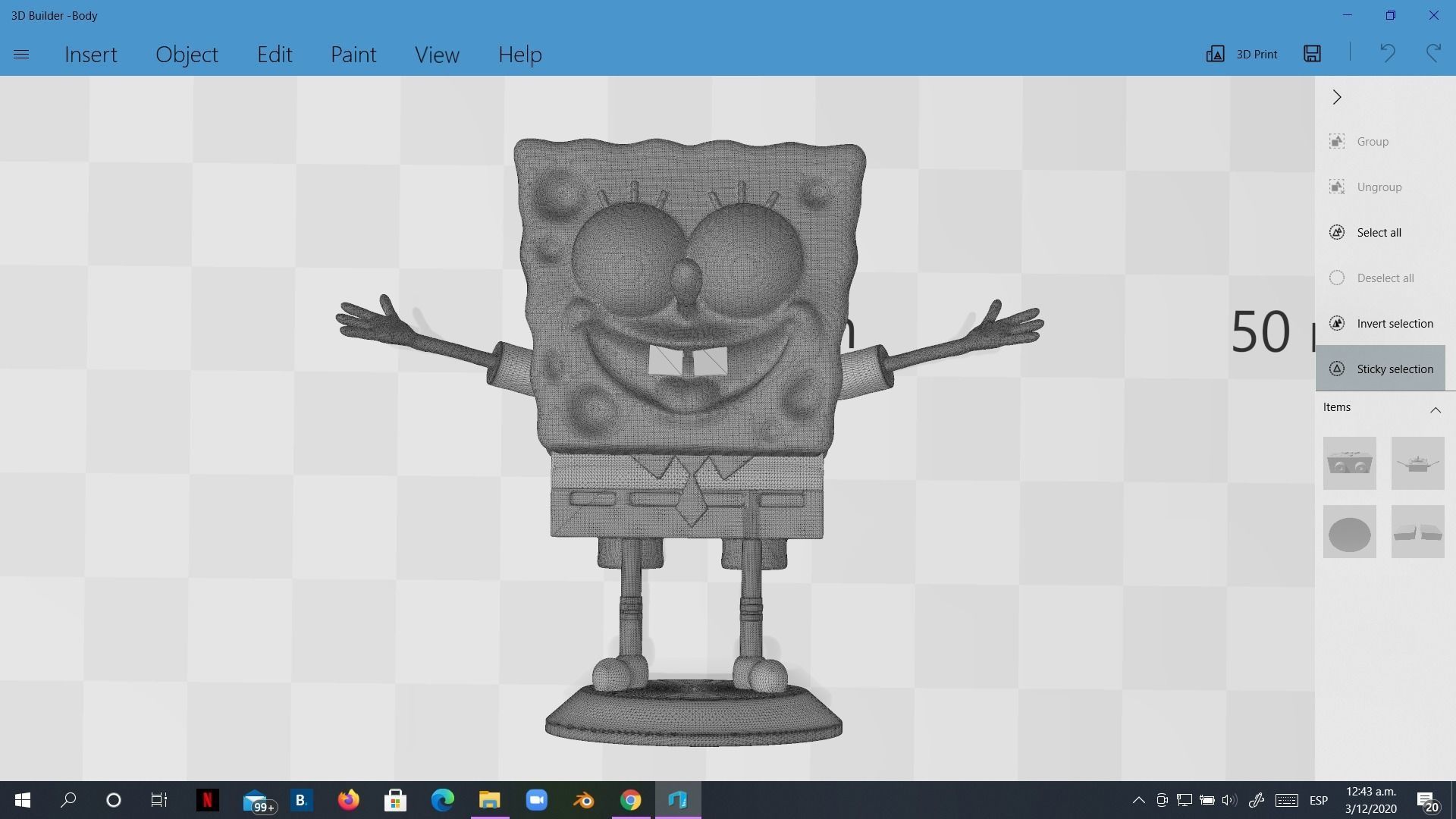Collapse the side panel with the chevron
Image resolution: width=1456 pixels, height=819 pixels.
[x=1337, y=97]
